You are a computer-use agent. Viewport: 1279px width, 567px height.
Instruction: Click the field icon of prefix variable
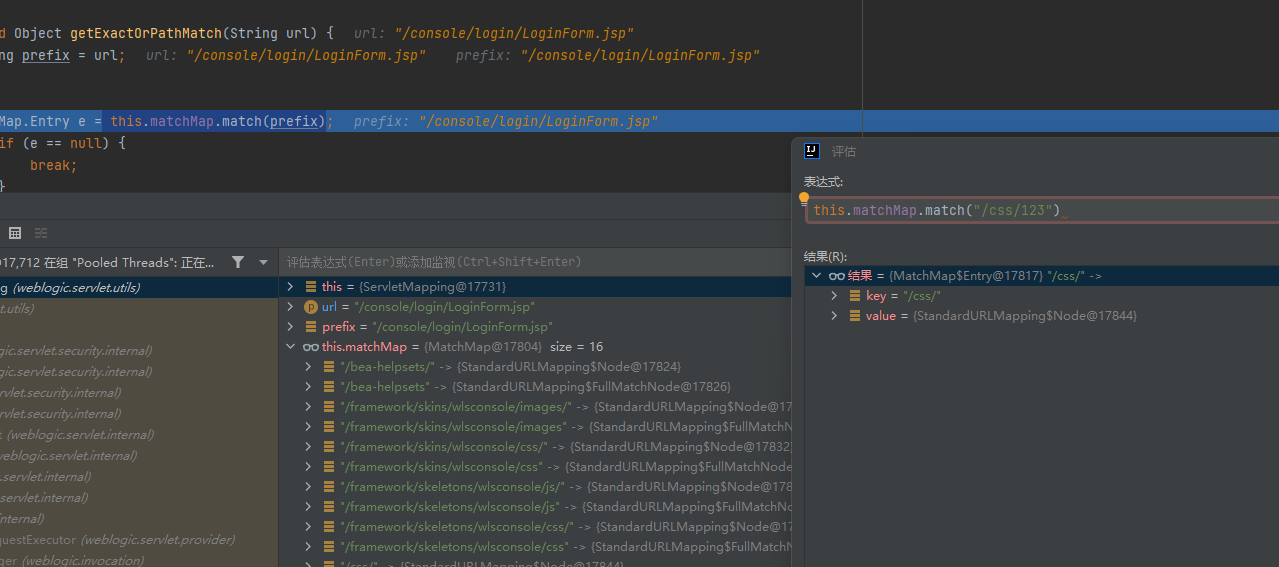(x=311, y=327)
